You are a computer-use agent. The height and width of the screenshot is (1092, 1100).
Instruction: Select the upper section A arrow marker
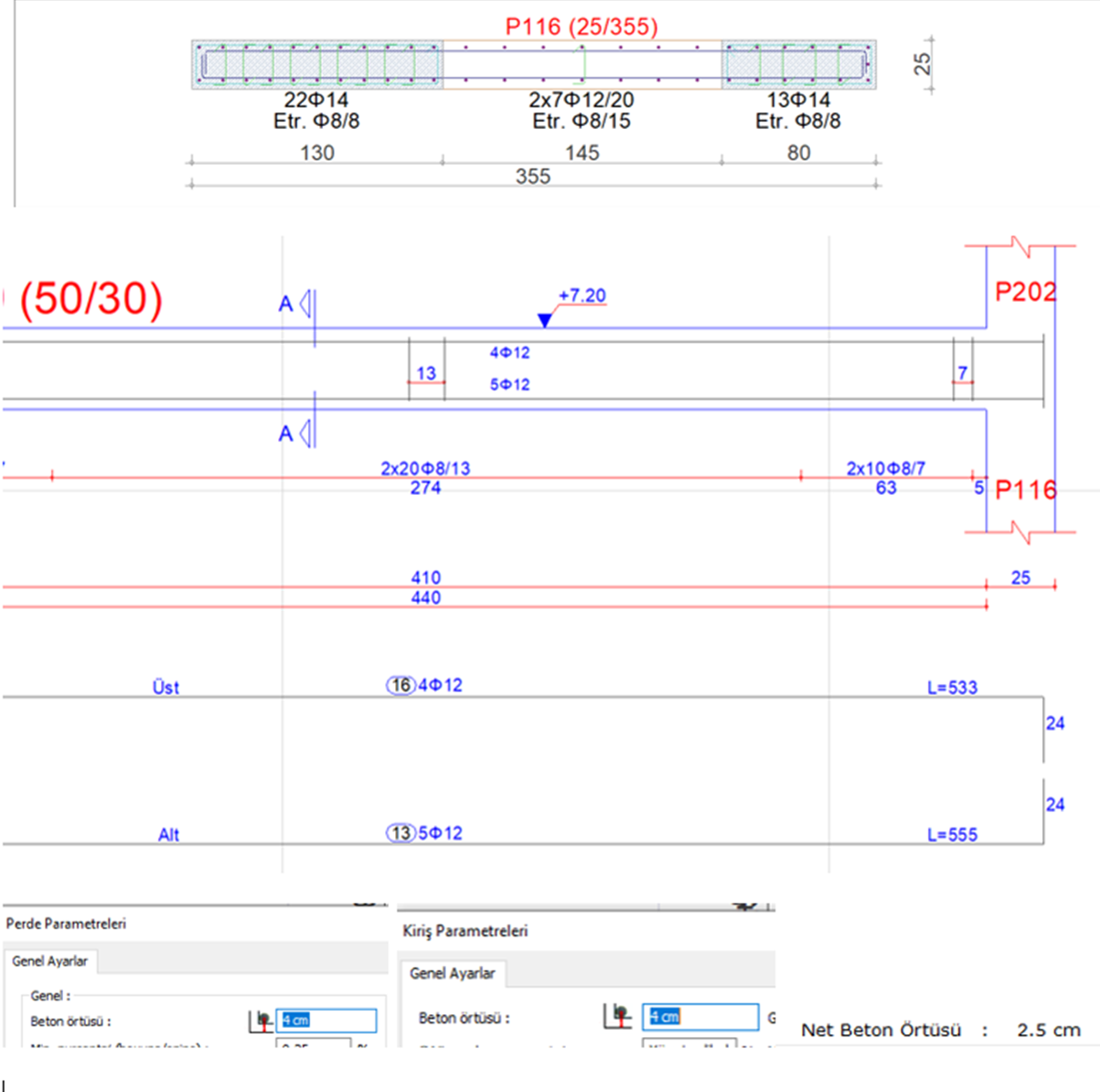coord(306,304)
